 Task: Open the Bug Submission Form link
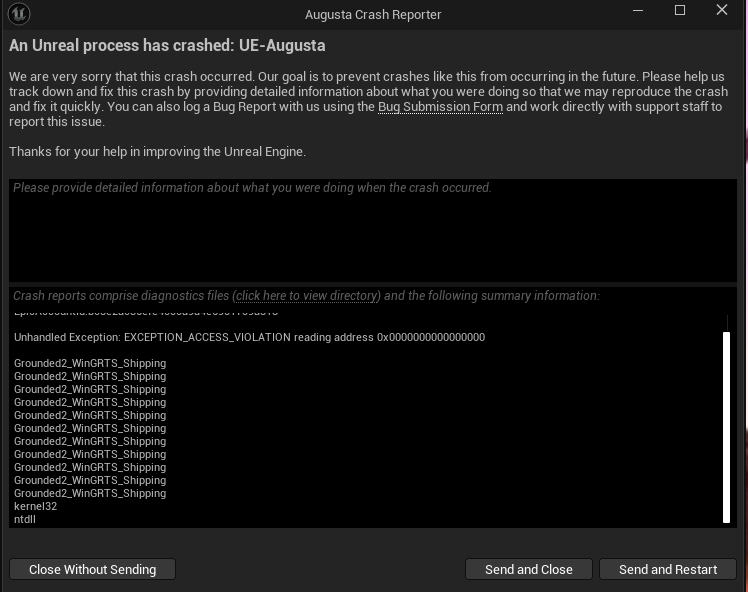pos(440,107)
